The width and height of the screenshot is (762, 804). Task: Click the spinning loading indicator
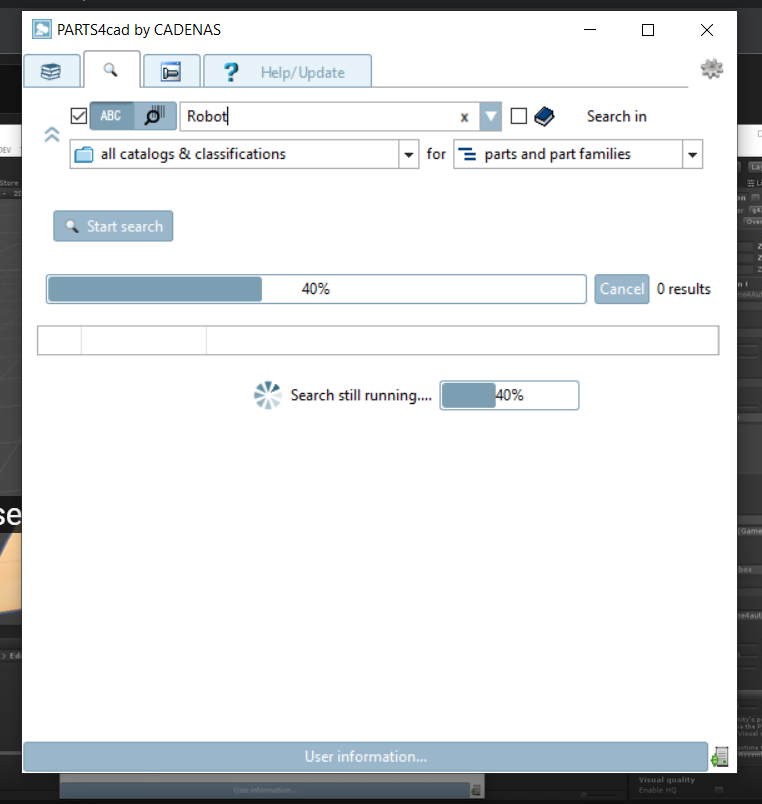[x=268, y=395]
